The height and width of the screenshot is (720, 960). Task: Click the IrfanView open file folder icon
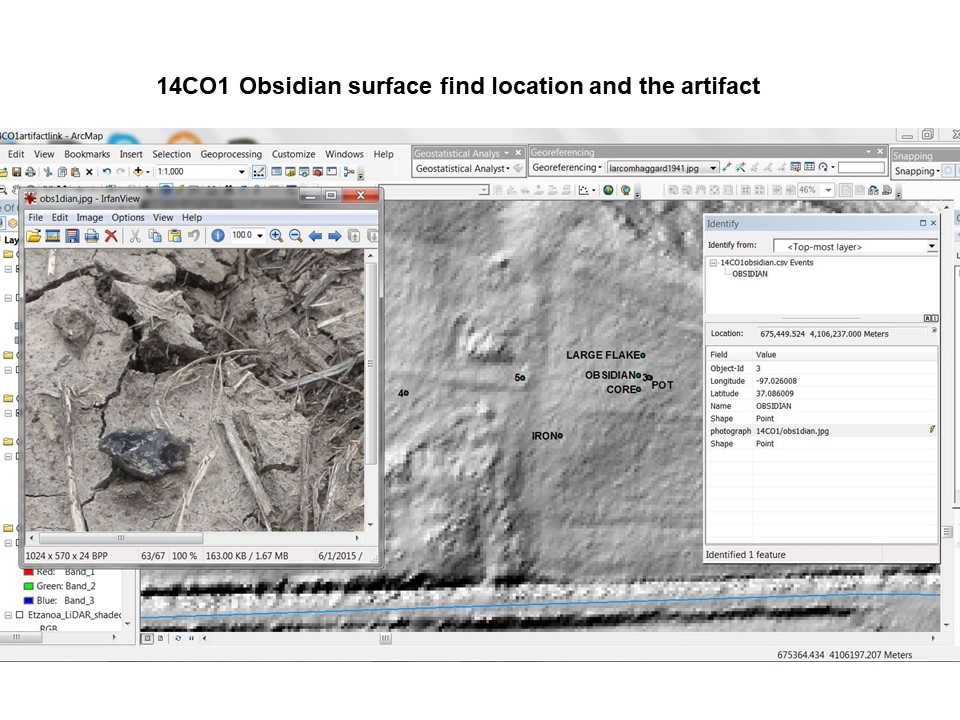pyautogui.click(x=33, y=236)
